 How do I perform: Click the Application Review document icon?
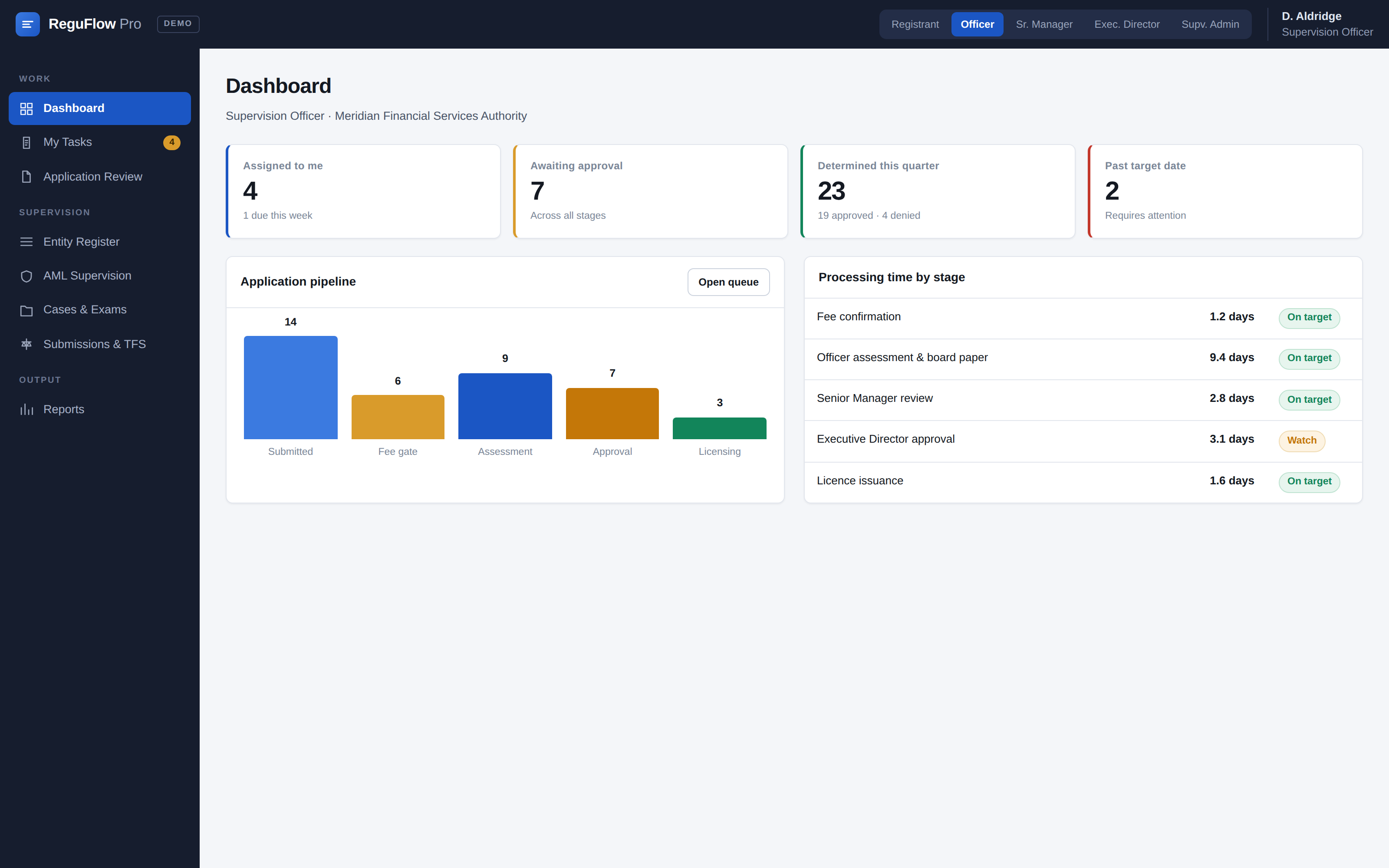point(26,177)
